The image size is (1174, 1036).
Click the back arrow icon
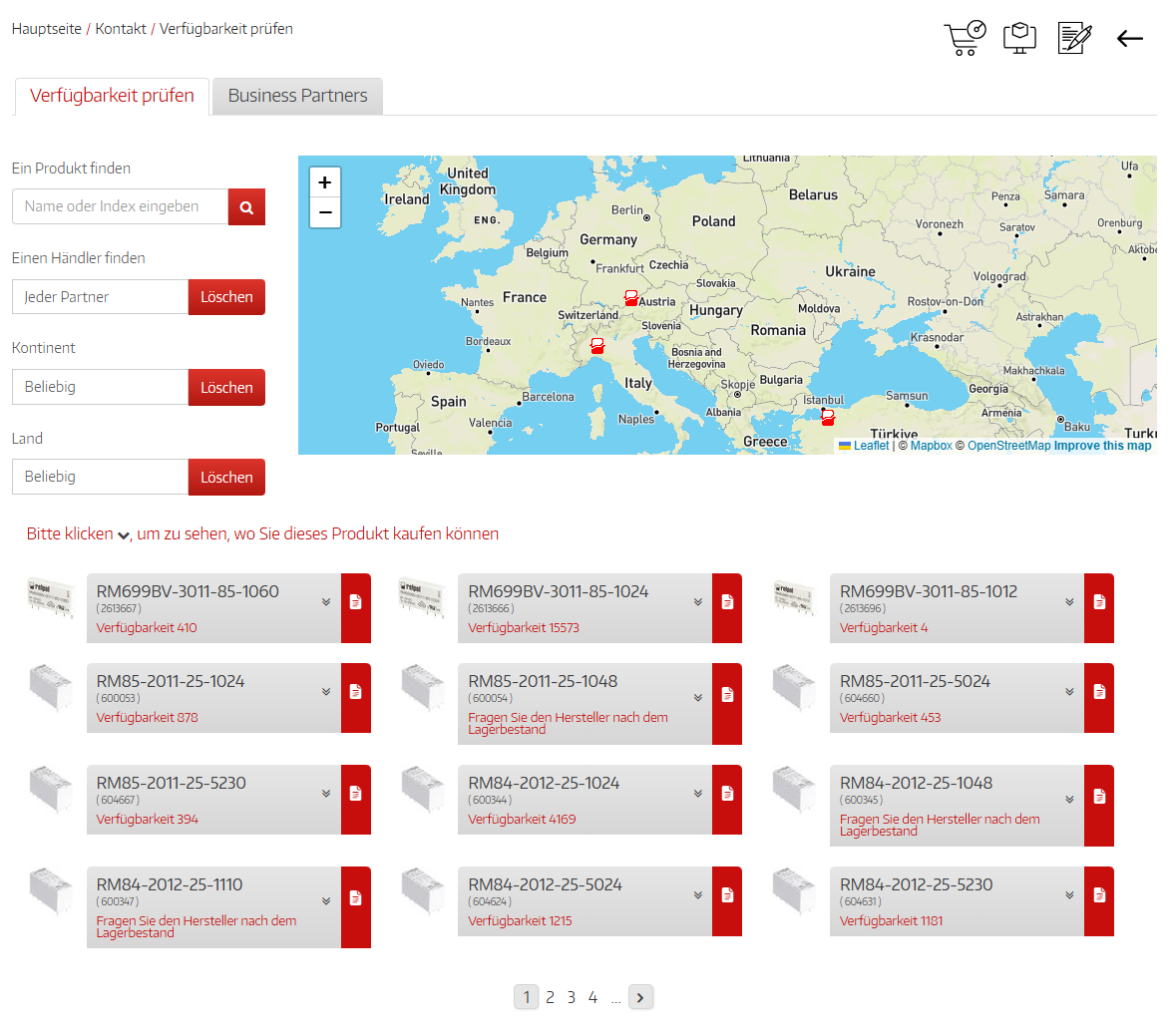pos(1129,39)
